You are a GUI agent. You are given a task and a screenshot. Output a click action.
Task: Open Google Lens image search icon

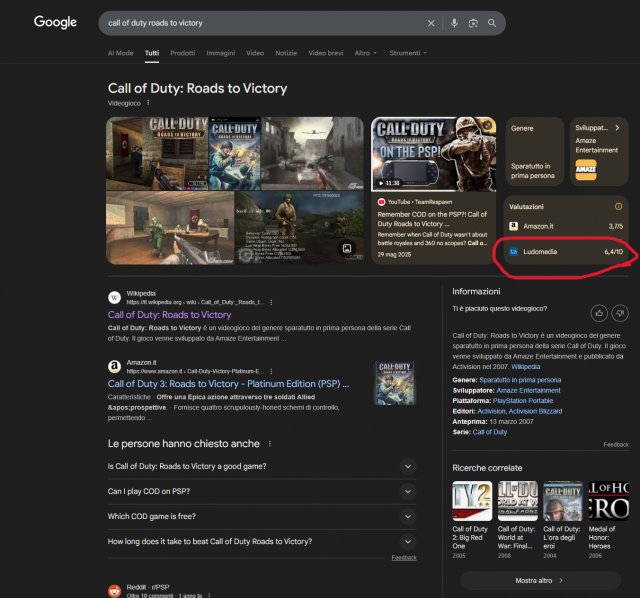[472, 23]
